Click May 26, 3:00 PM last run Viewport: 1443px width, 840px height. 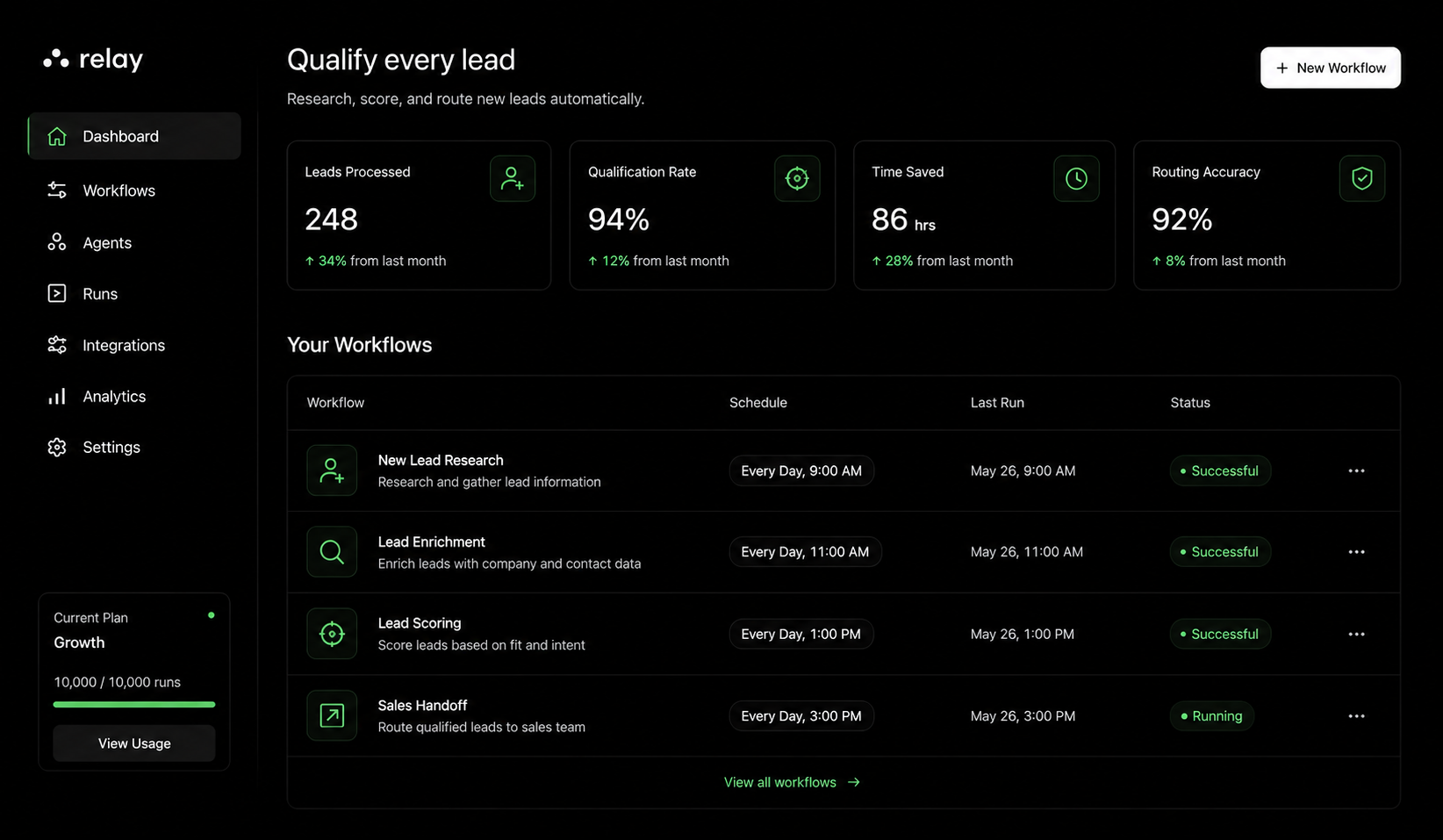click(1023, 716)
